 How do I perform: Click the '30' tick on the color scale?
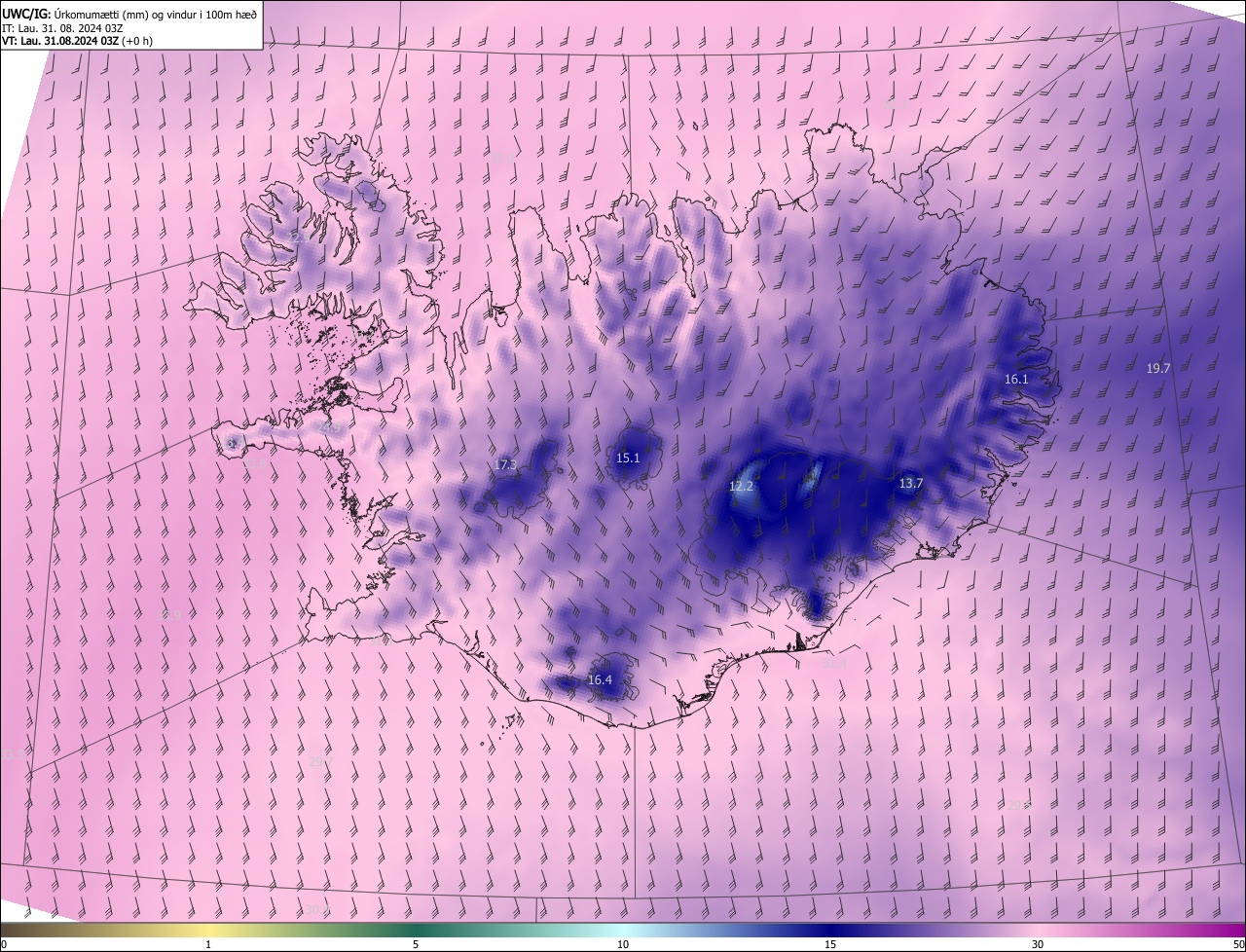(x=1038, y=944)
